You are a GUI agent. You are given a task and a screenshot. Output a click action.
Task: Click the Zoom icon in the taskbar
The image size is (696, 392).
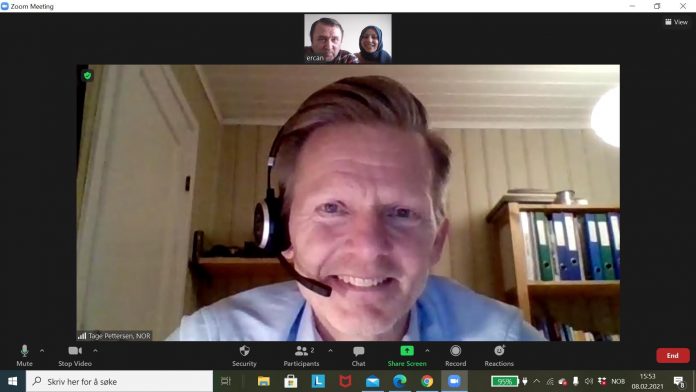click(x=454, y=381)
